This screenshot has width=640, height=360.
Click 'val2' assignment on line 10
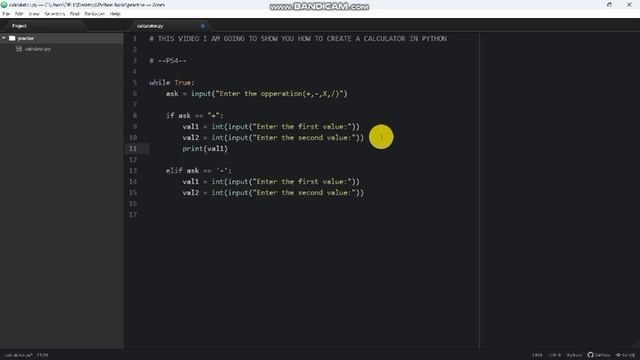[x=273, y=138]
